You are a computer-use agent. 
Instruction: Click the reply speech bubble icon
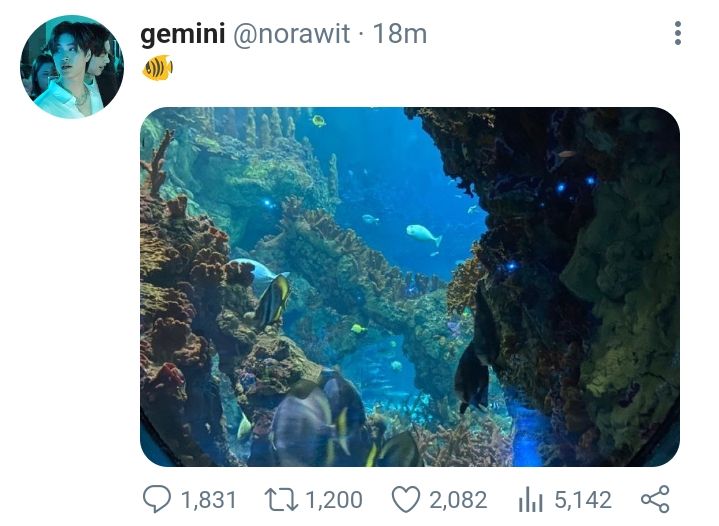[160, 499]
